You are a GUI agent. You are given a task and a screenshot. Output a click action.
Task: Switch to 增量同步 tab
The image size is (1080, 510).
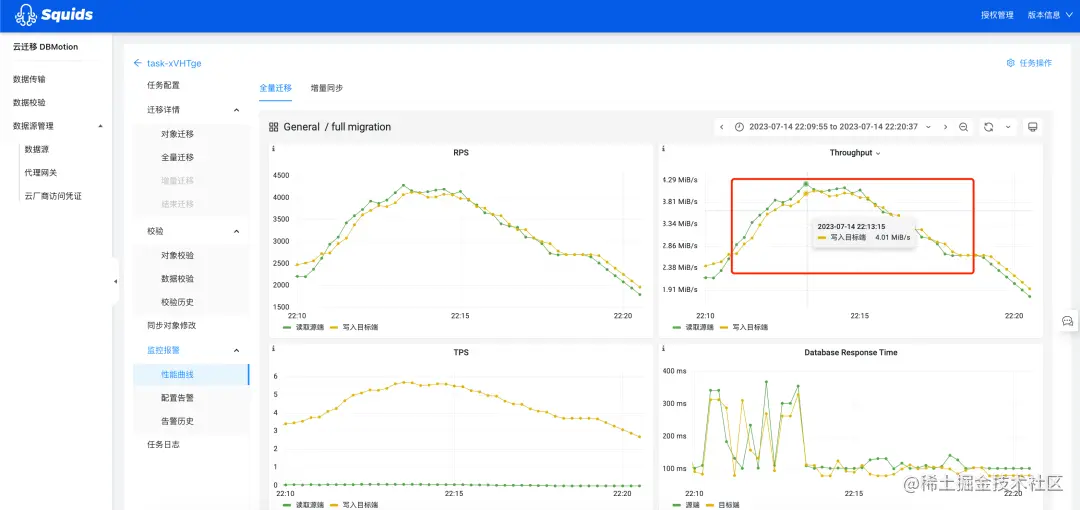[326, 88]
